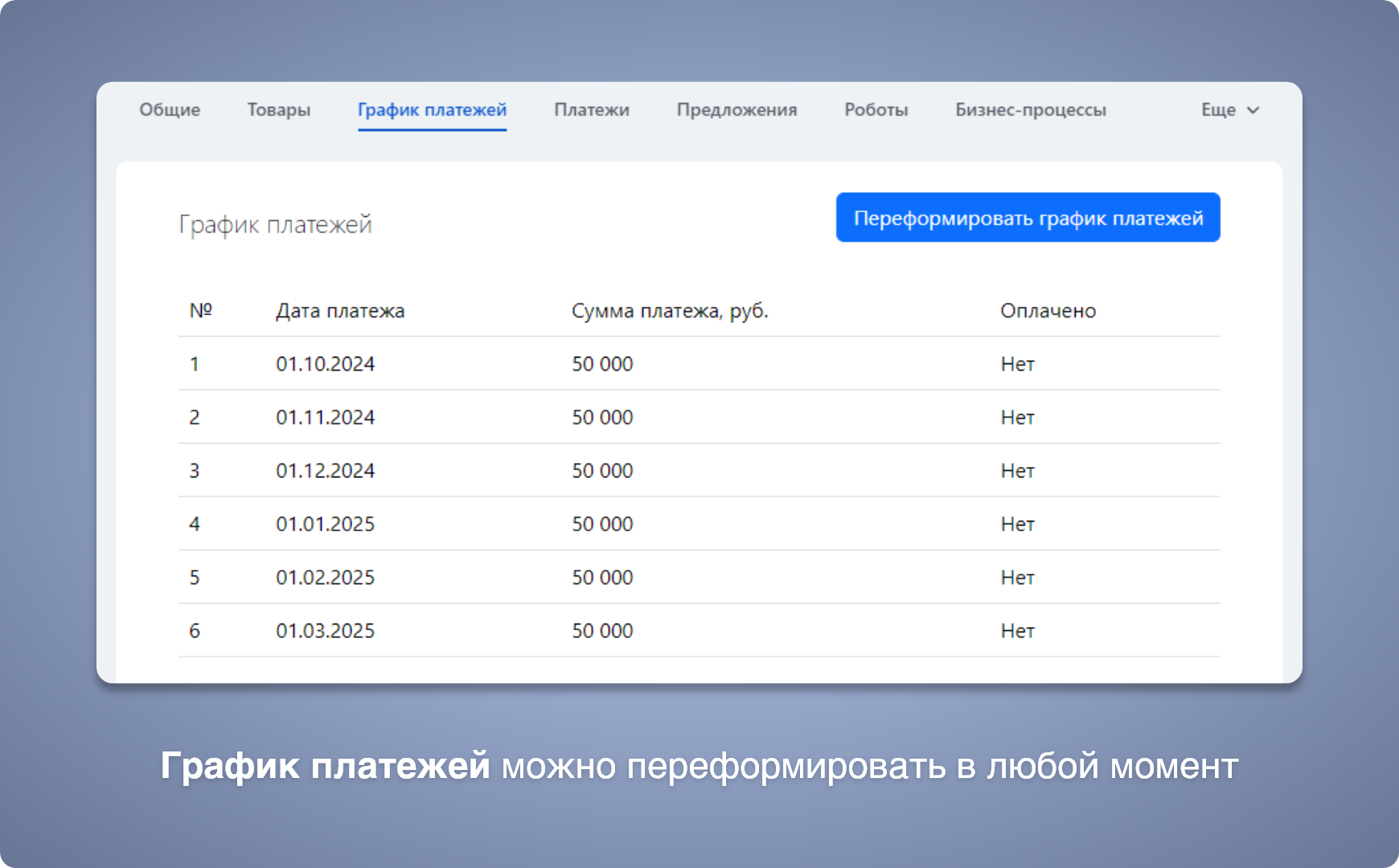
Task: Go to the Платежи tab
Action: pyautogui.click(x=591, y=110)
